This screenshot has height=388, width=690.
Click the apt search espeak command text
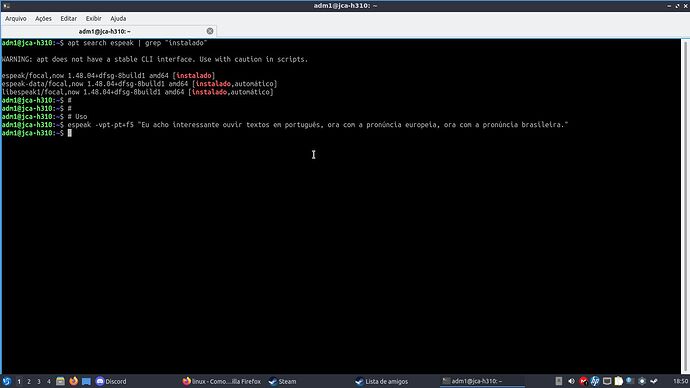coord(137,43)
